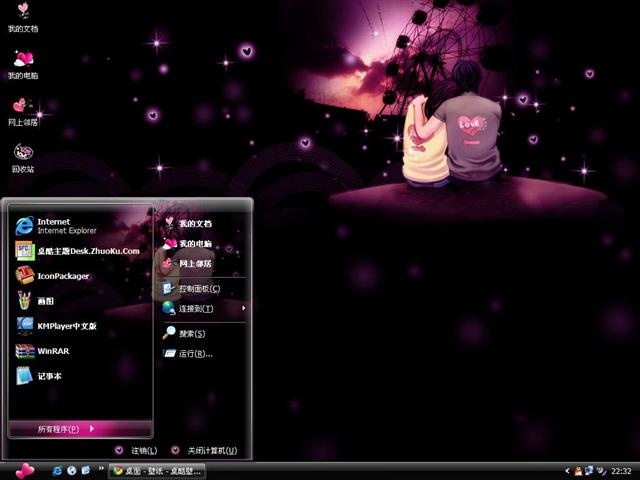Click 注销(L) log off button
This screenshot has height=480, width=640.
click(136, 451)
